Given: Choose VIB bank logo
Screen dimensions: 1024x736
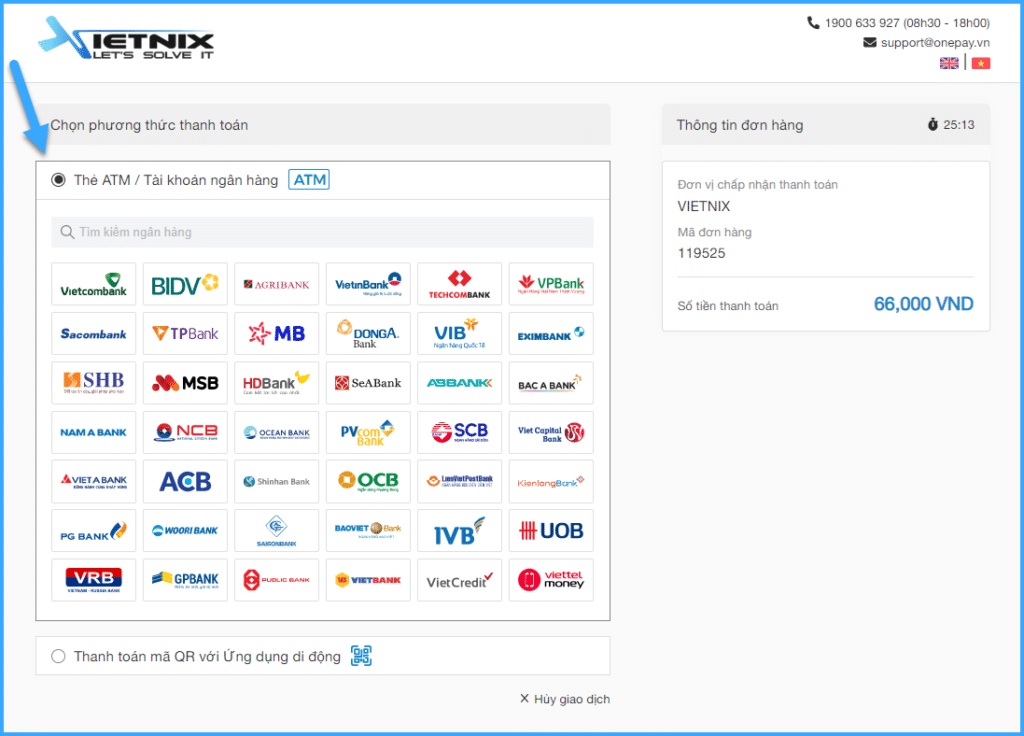Looking at the screenshot, I should pos(459,334).
